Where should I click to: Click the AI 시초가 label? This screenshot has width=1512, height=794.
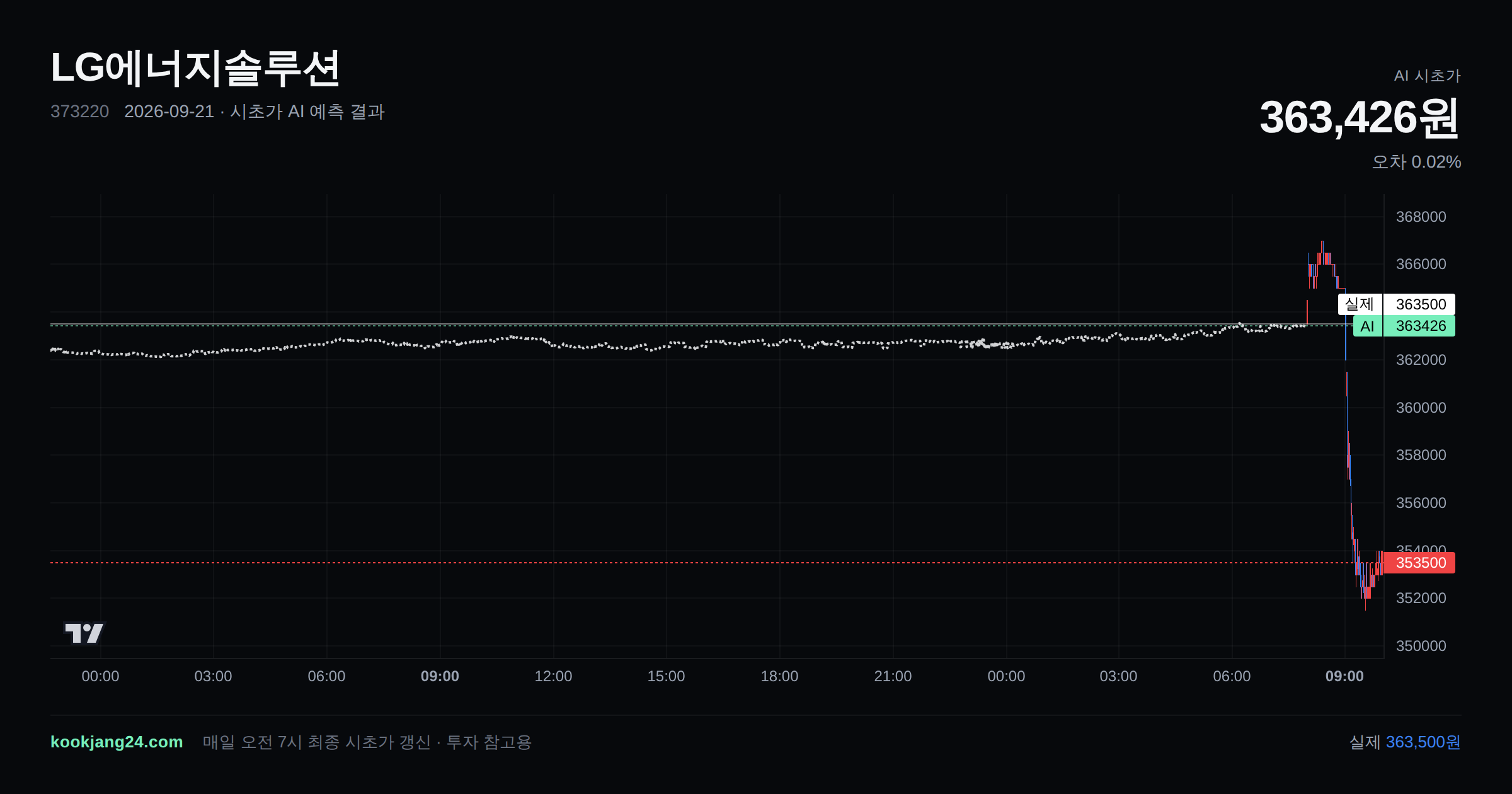(1427, 76)
